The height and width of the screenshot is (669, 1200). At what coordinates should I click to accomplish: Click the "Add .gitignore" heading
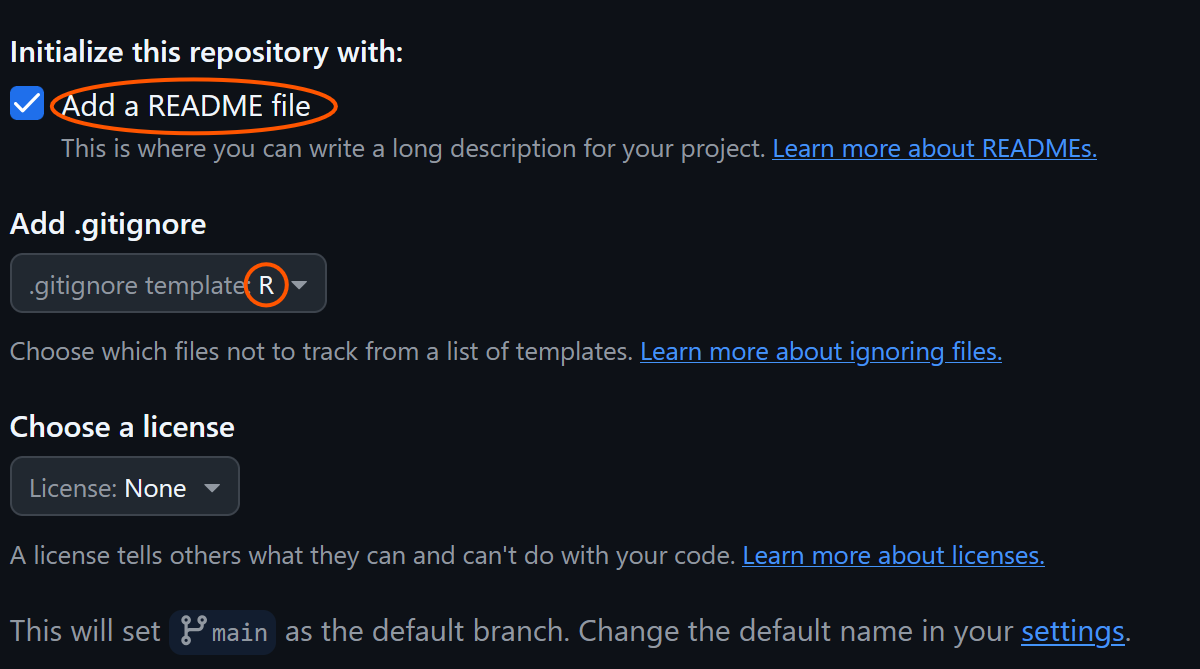(x=108, y=224)
